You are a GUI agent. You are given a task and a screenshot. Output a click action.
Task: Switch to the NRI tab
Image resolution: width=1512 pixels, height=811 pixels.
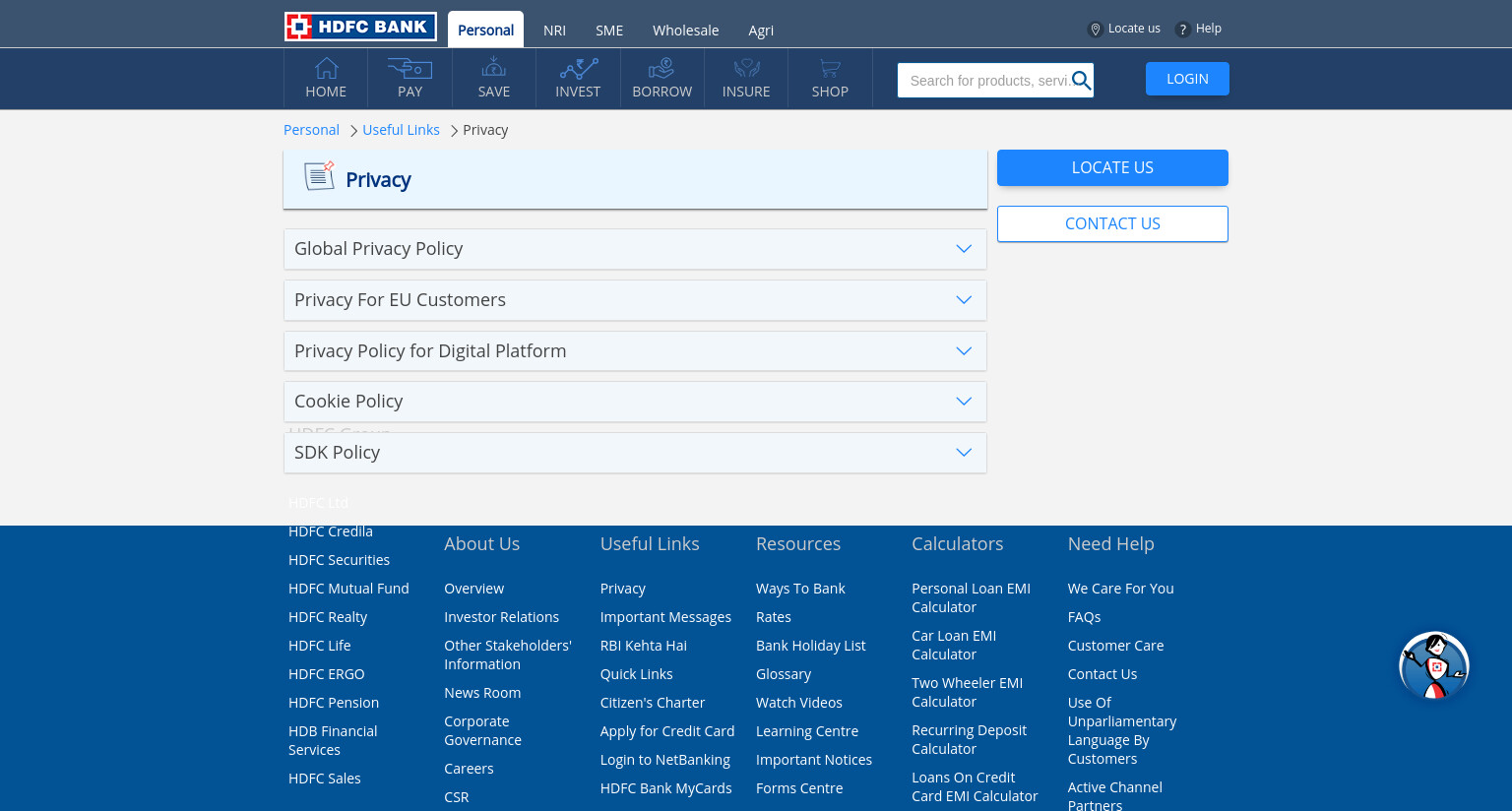554,31
